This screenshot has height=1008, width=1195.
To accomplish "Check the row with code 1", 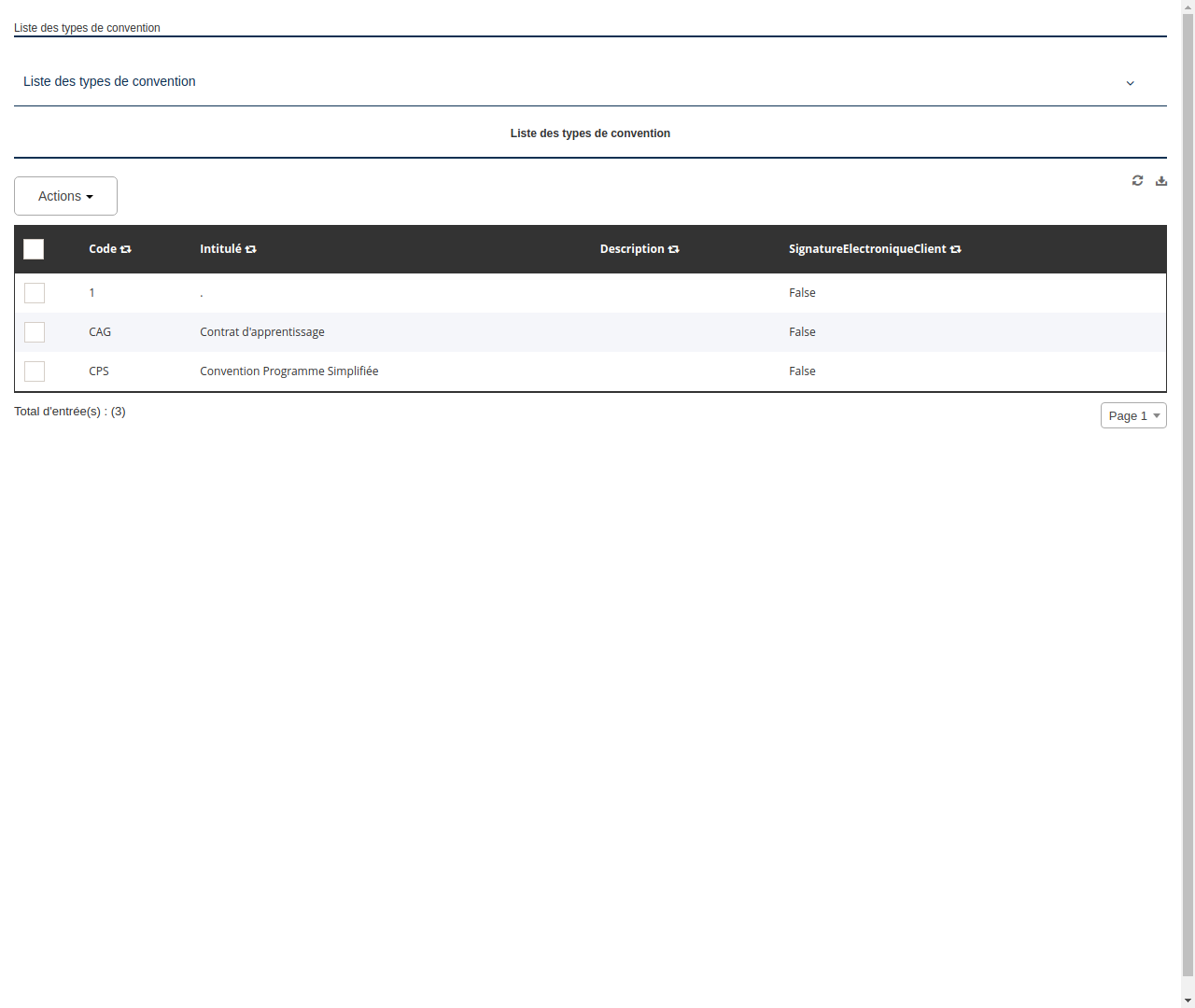I will pos(35,292).
